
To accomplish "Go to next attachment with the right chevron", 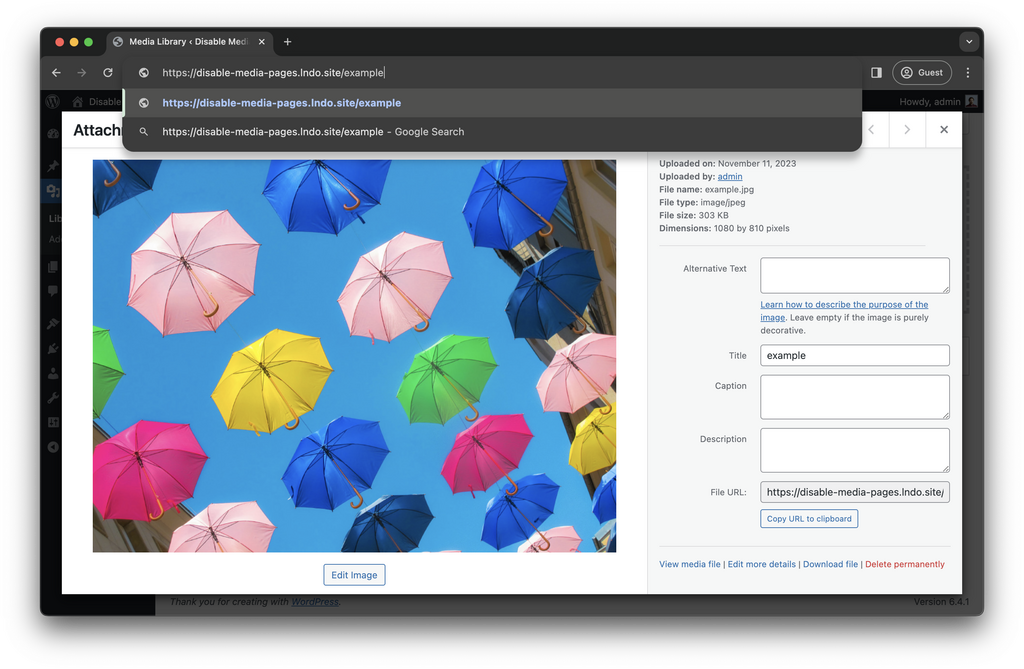I will point(907,130).
